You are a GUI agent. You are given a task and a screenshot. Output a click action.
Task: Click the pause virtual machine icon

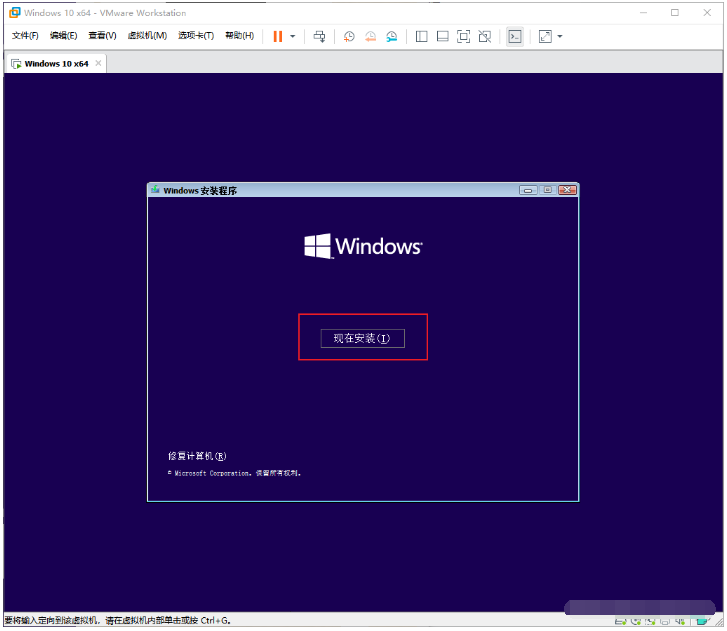(277, 36)
